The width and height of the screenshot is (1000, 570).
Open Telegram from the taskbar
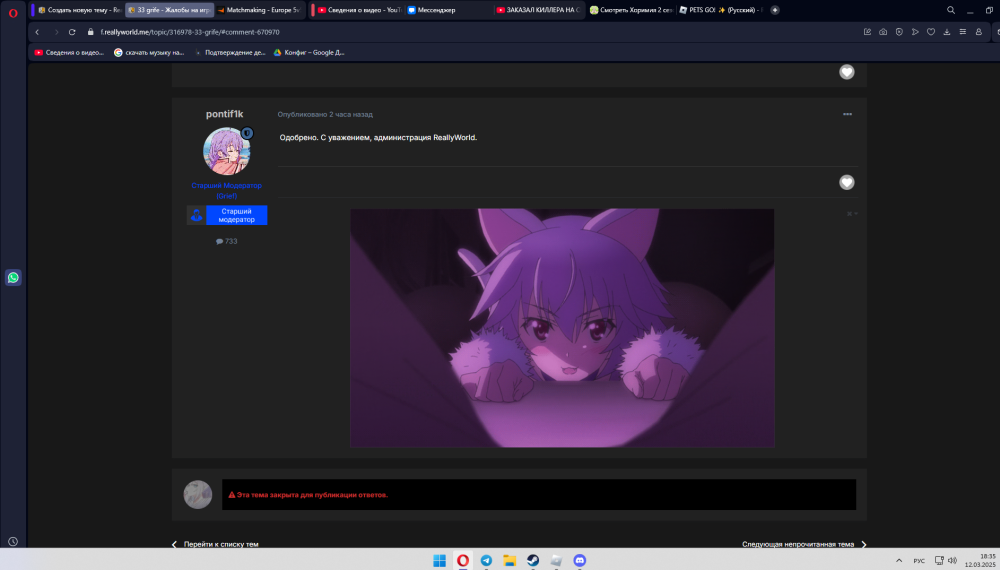click(486, 560)
